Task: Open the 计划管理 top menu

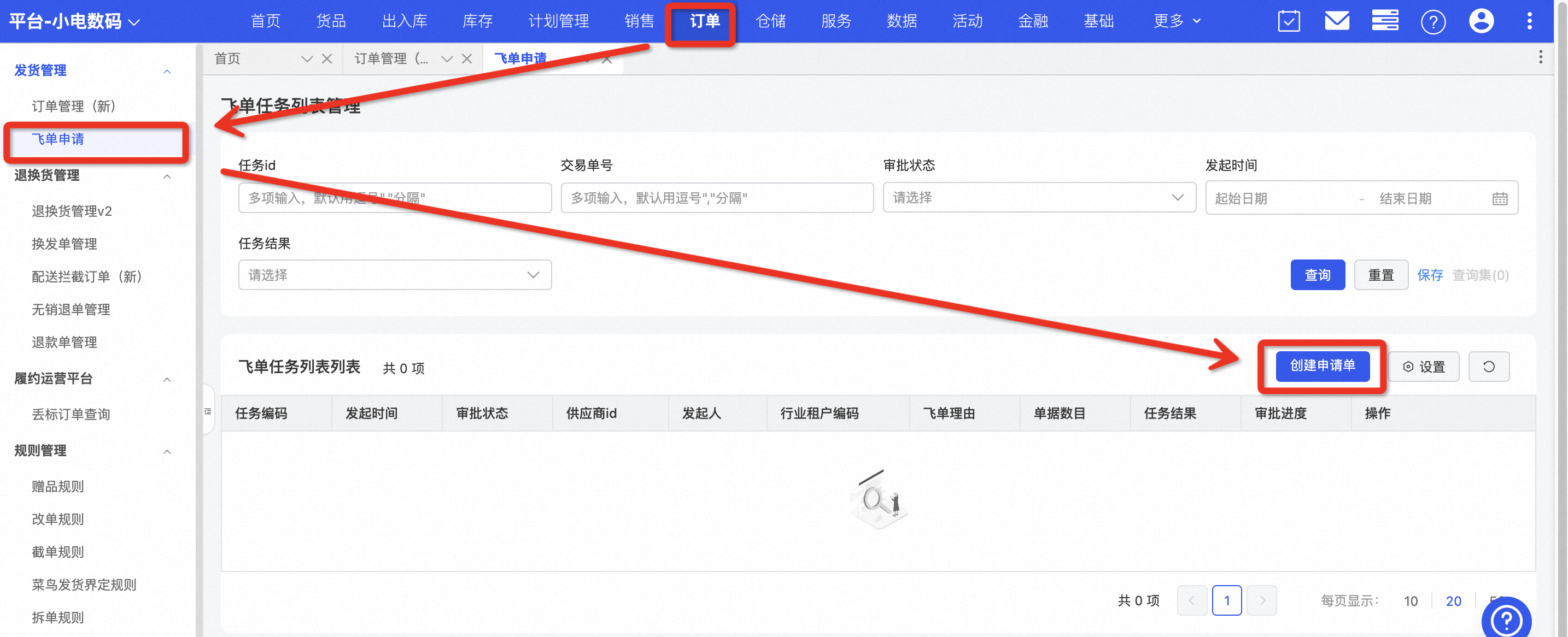Action: coord(558,21)
